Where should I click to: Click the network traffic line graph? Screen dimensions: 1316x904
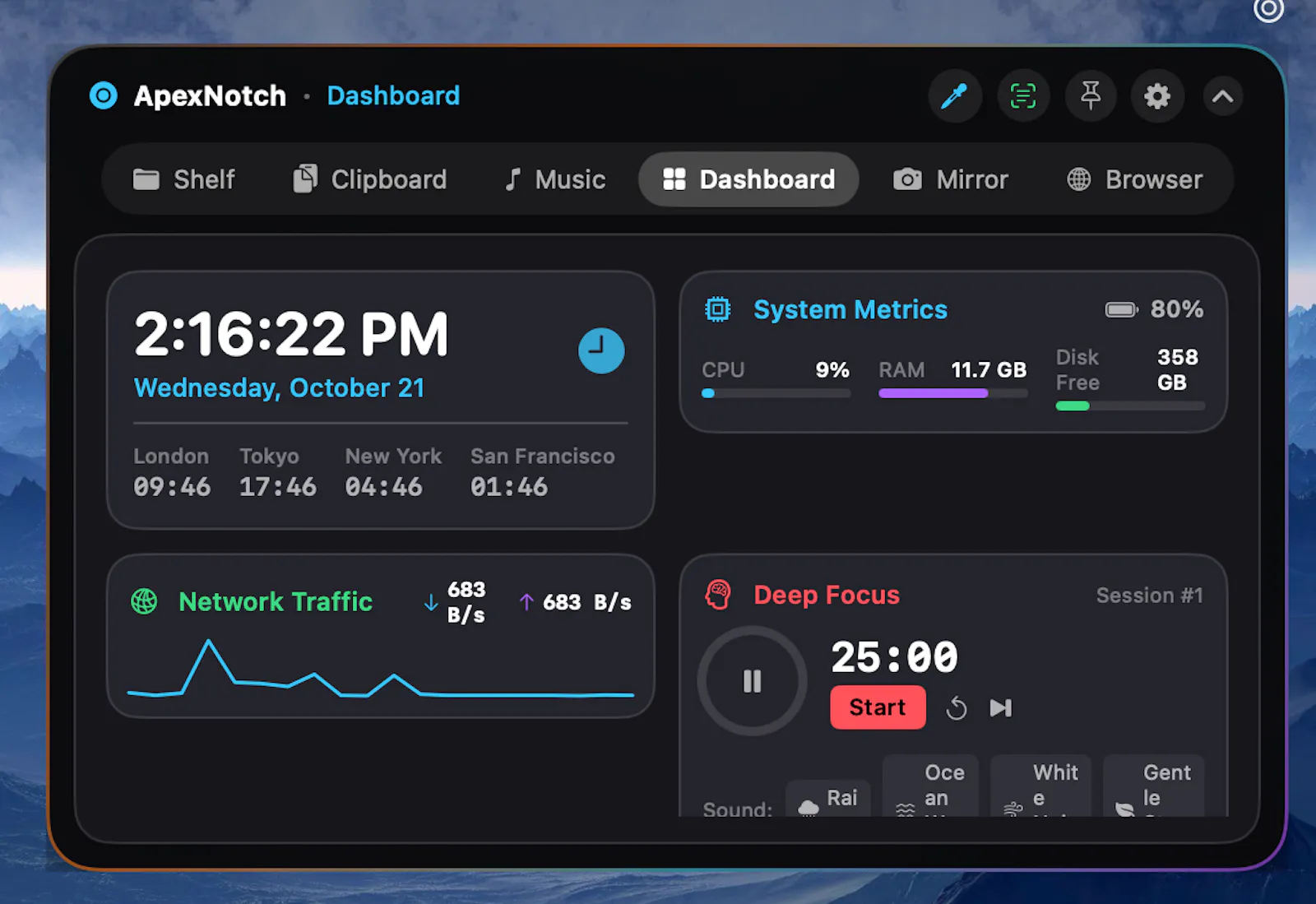click(x=381, y=670)
